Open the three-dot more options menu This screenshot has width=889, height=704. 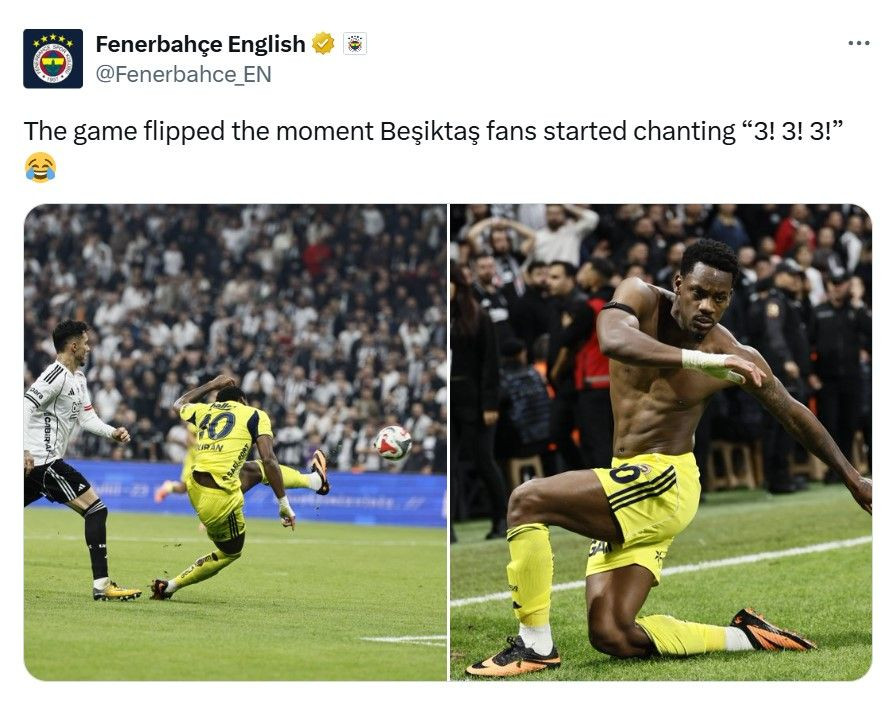pyautogui.click(x=859, y=43)
